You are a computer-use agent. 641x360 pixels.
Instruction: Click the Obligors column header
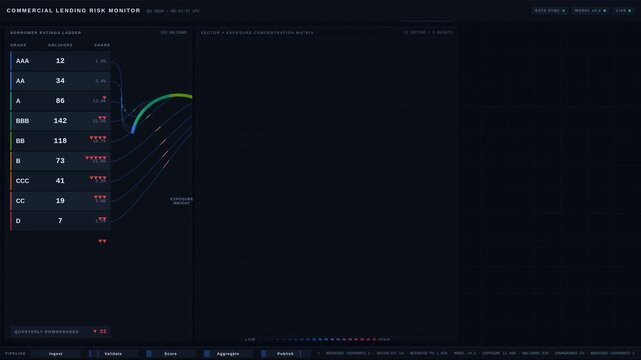(x=61, y=45)
